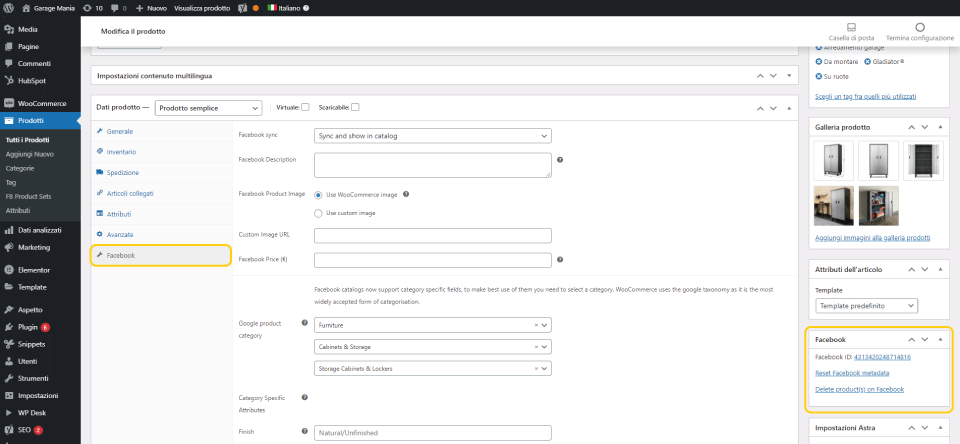This screenshot has width=960, height=444.
Task: Move Facebook metabox panel down
Action: click(924, 339)
